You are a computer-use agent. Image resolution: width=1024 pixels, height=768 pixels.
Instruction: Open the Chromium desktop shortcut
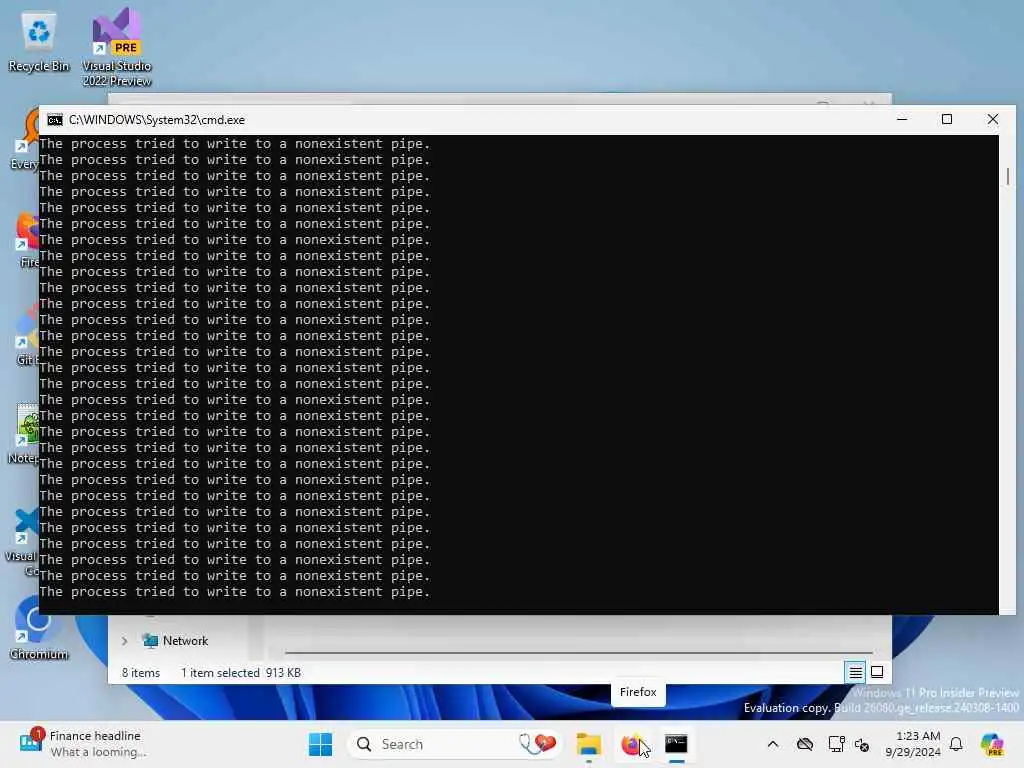point(38,628)
